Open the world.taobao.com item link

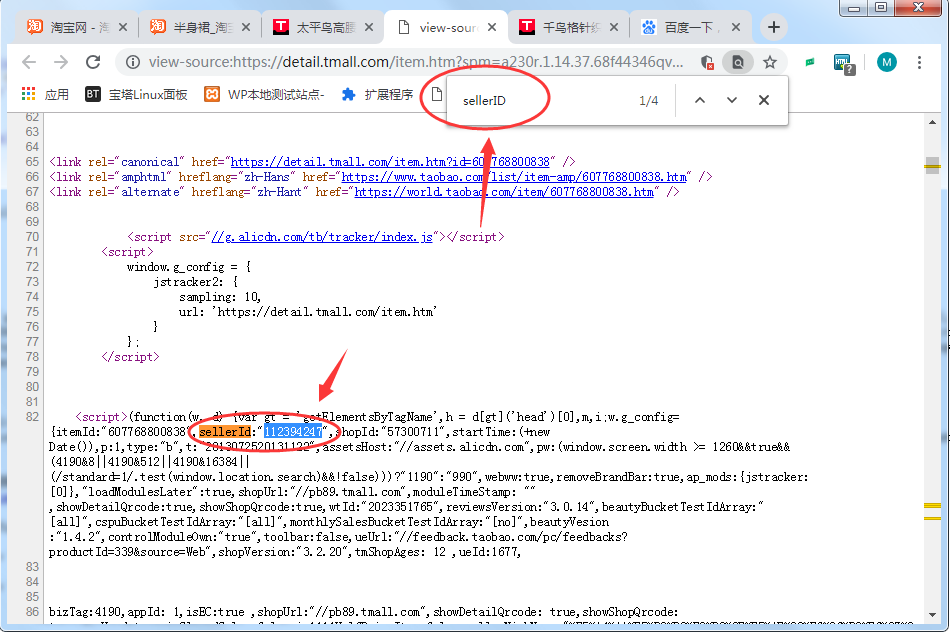pyautogui.click(x=504, y=192)
